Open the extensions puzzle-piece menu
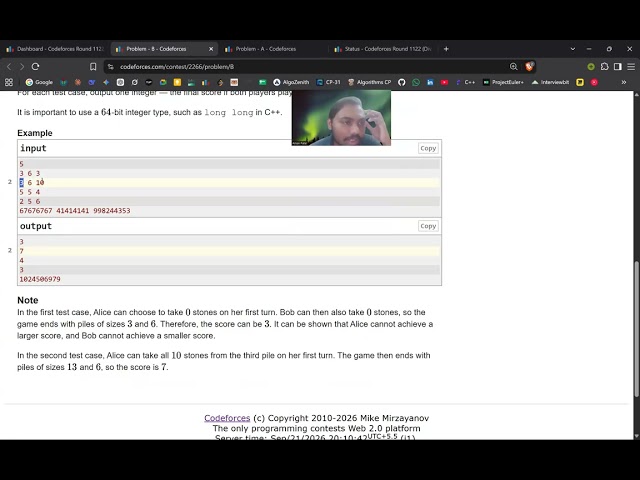 click(604, 67)
